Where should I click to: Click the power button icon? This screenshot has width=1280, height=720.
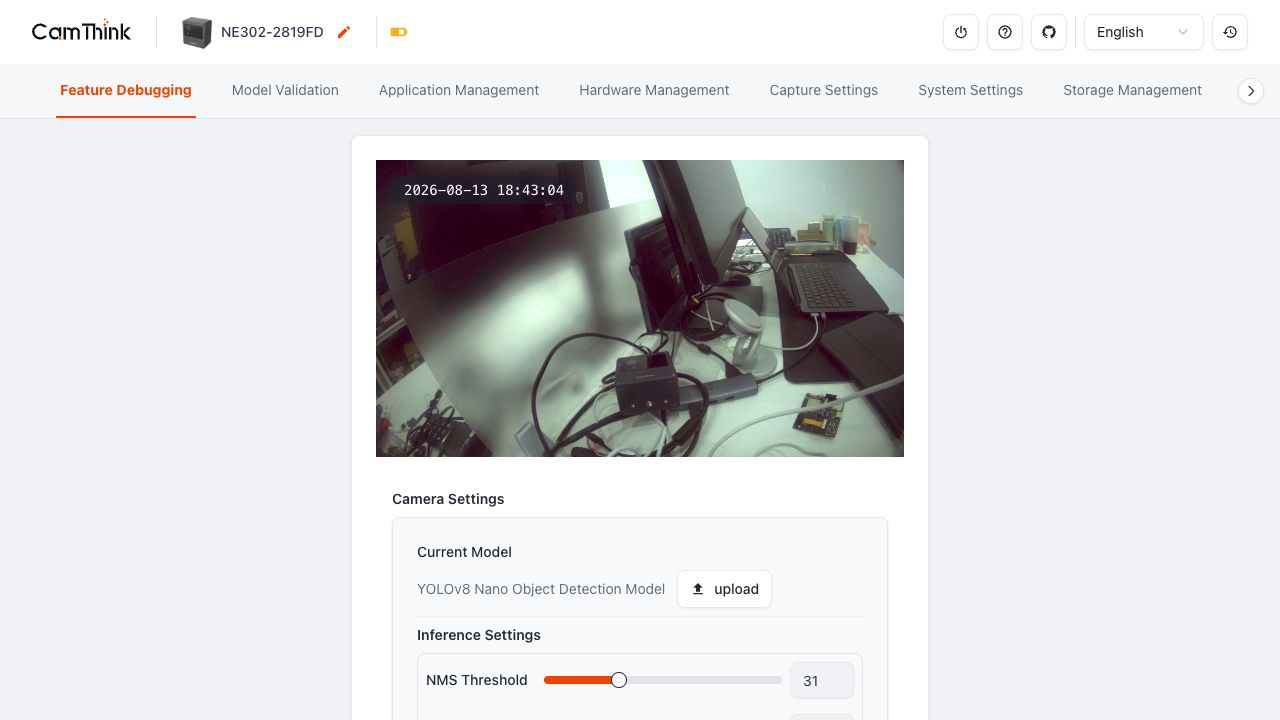coord(961,32)
